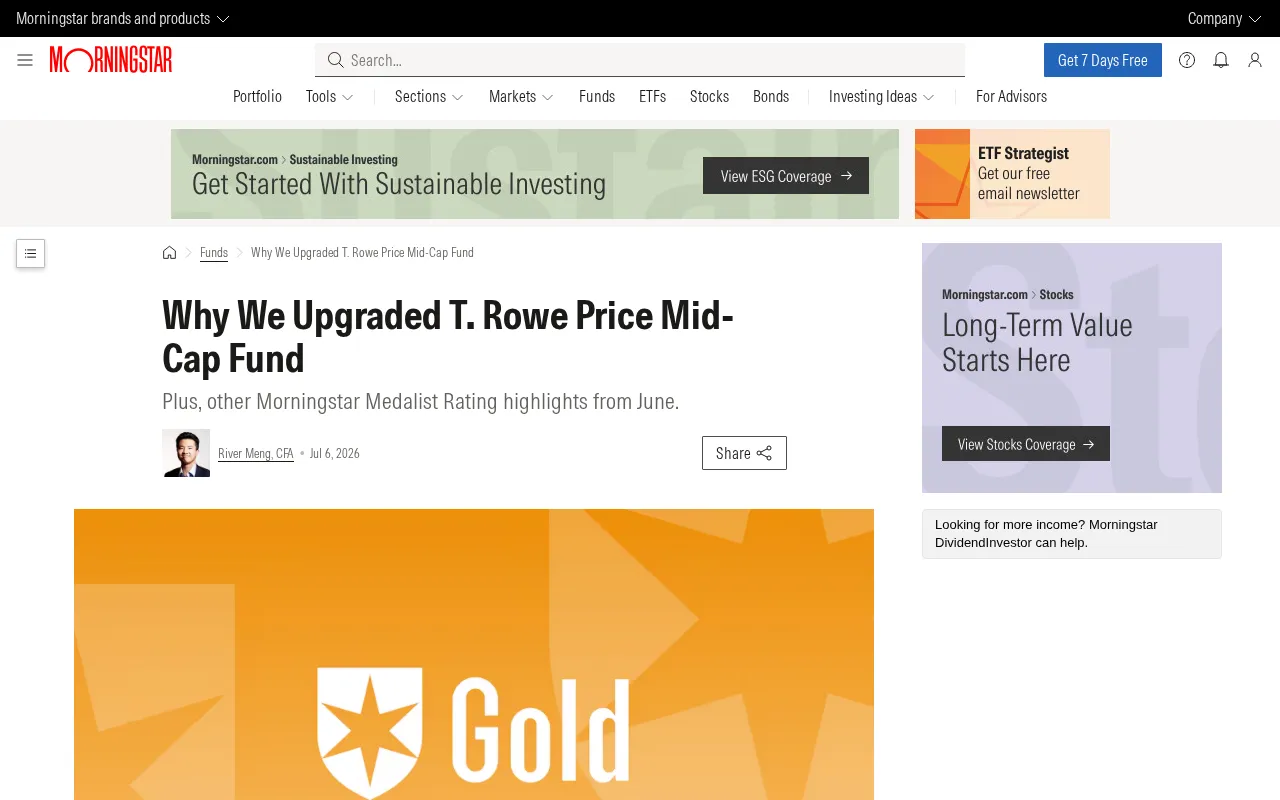Click the Morningstar logo
1280x800 pixels.
[x=111, y=60]
